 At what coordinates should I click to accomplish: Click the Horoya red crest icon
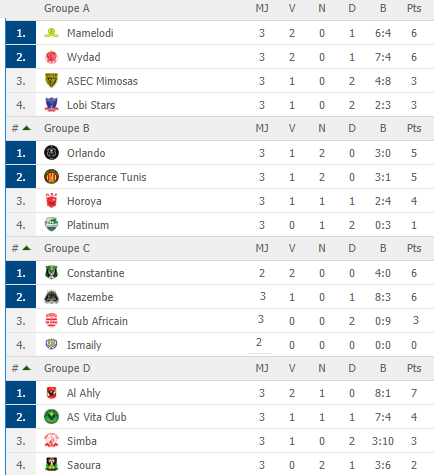51,201
